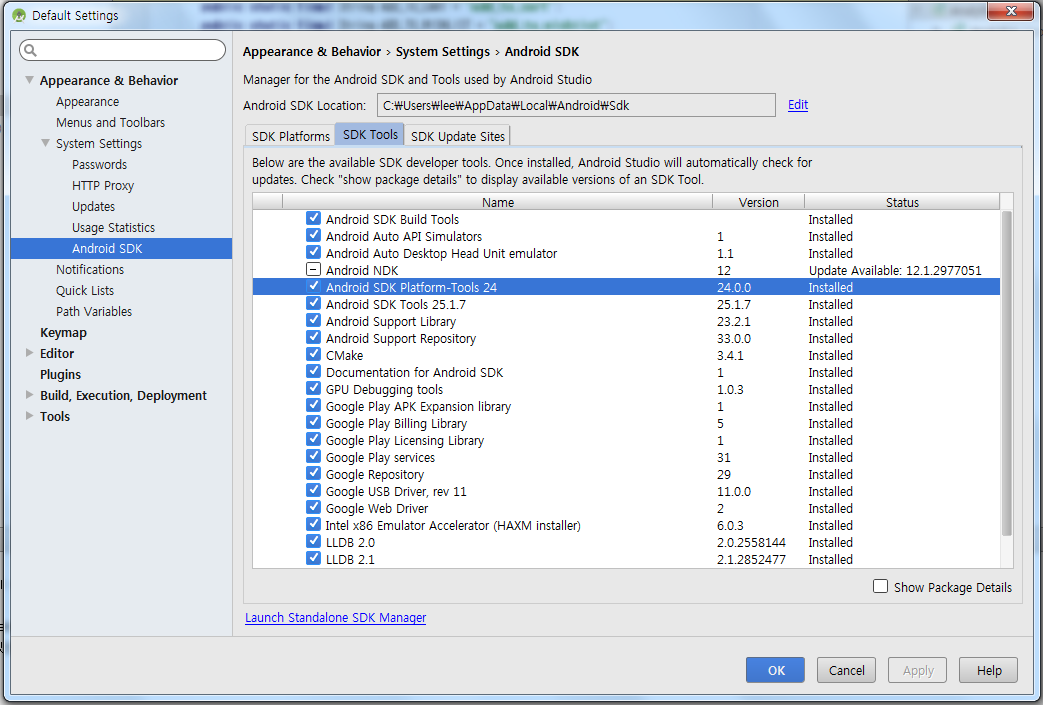The height and width of the screenshot is (705, 1043).
Task: Switch to SDK Platforms tab
Action: click(x=291, y=136)
